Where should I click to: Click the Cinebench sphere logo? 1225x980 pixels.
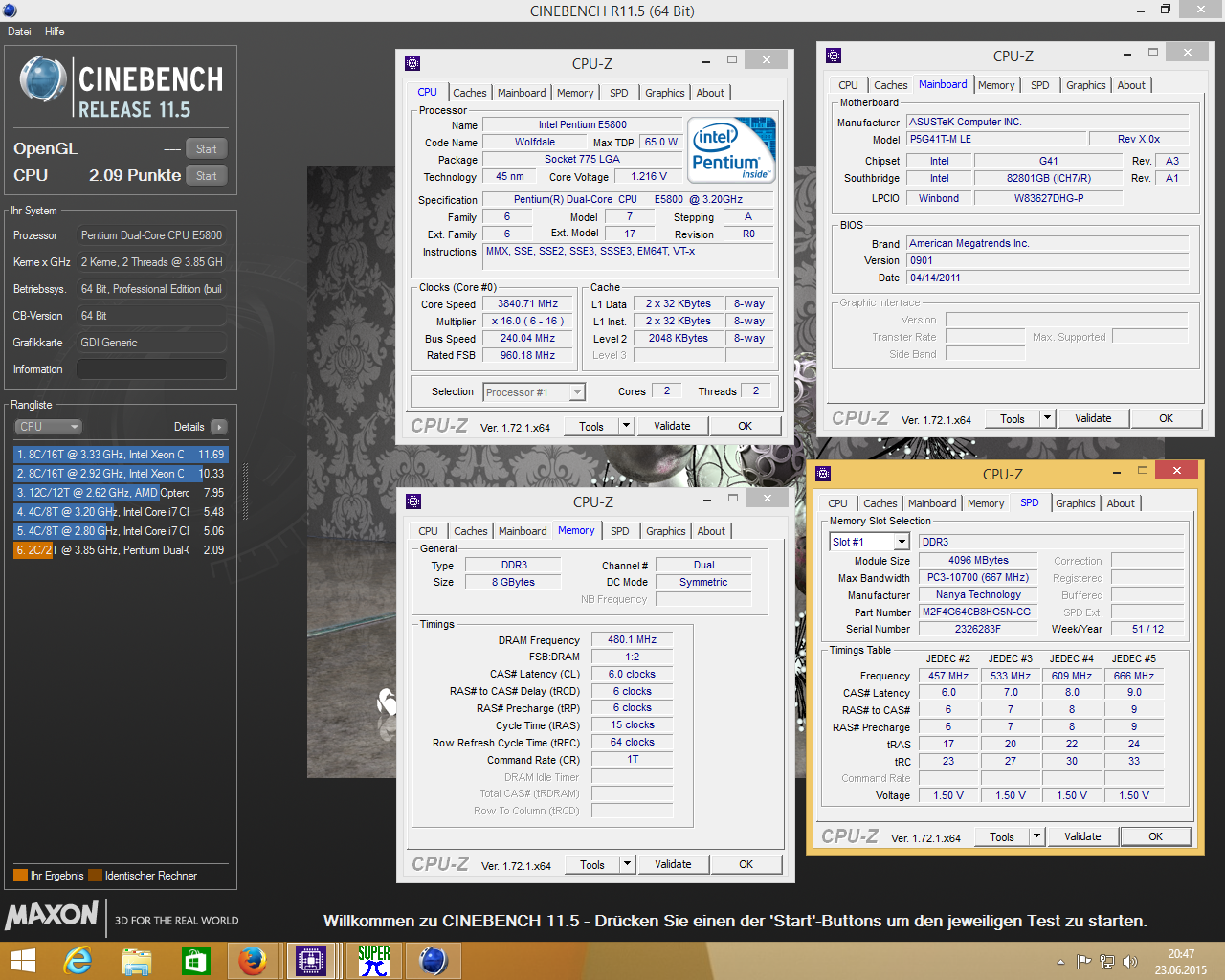43,79
